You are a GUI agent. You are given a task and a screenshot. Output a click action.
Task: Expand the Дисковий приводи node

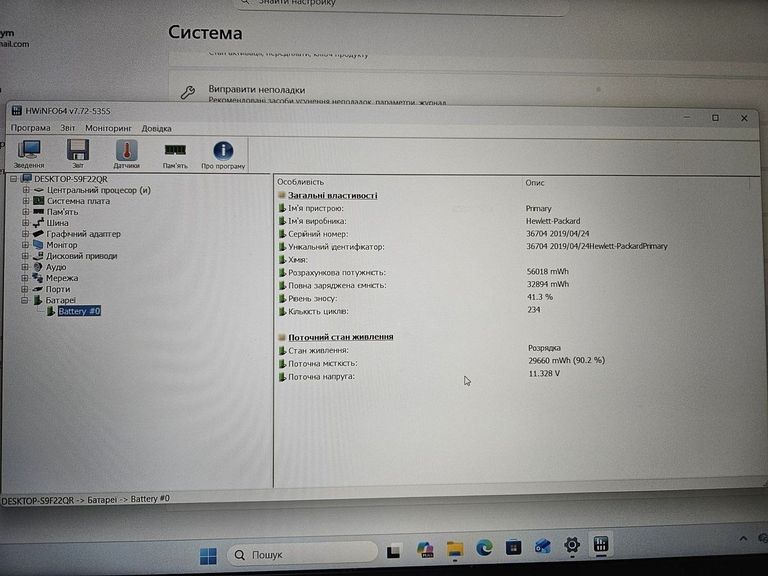[25, 256]
